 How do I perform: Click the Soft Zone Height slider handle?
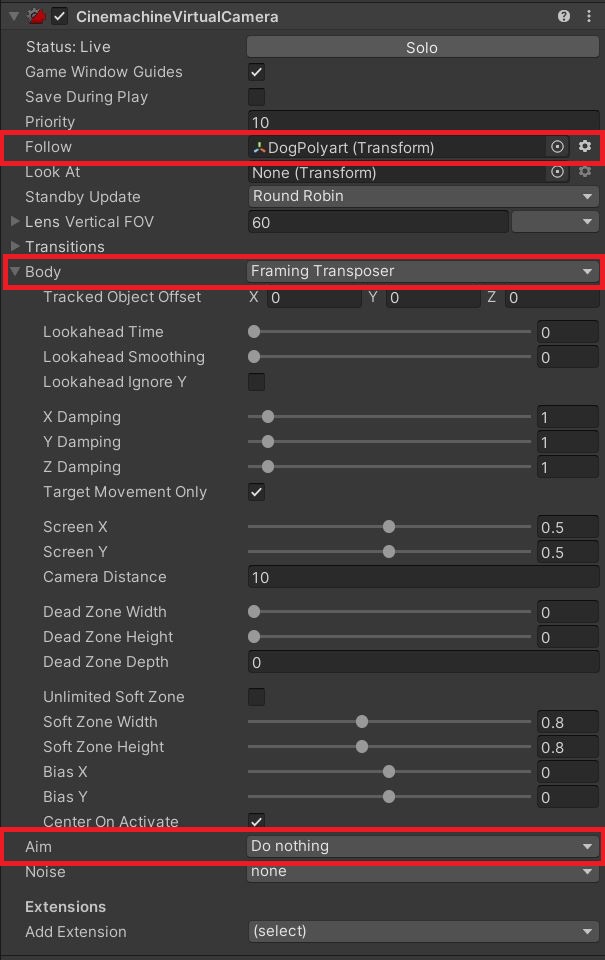362,746
